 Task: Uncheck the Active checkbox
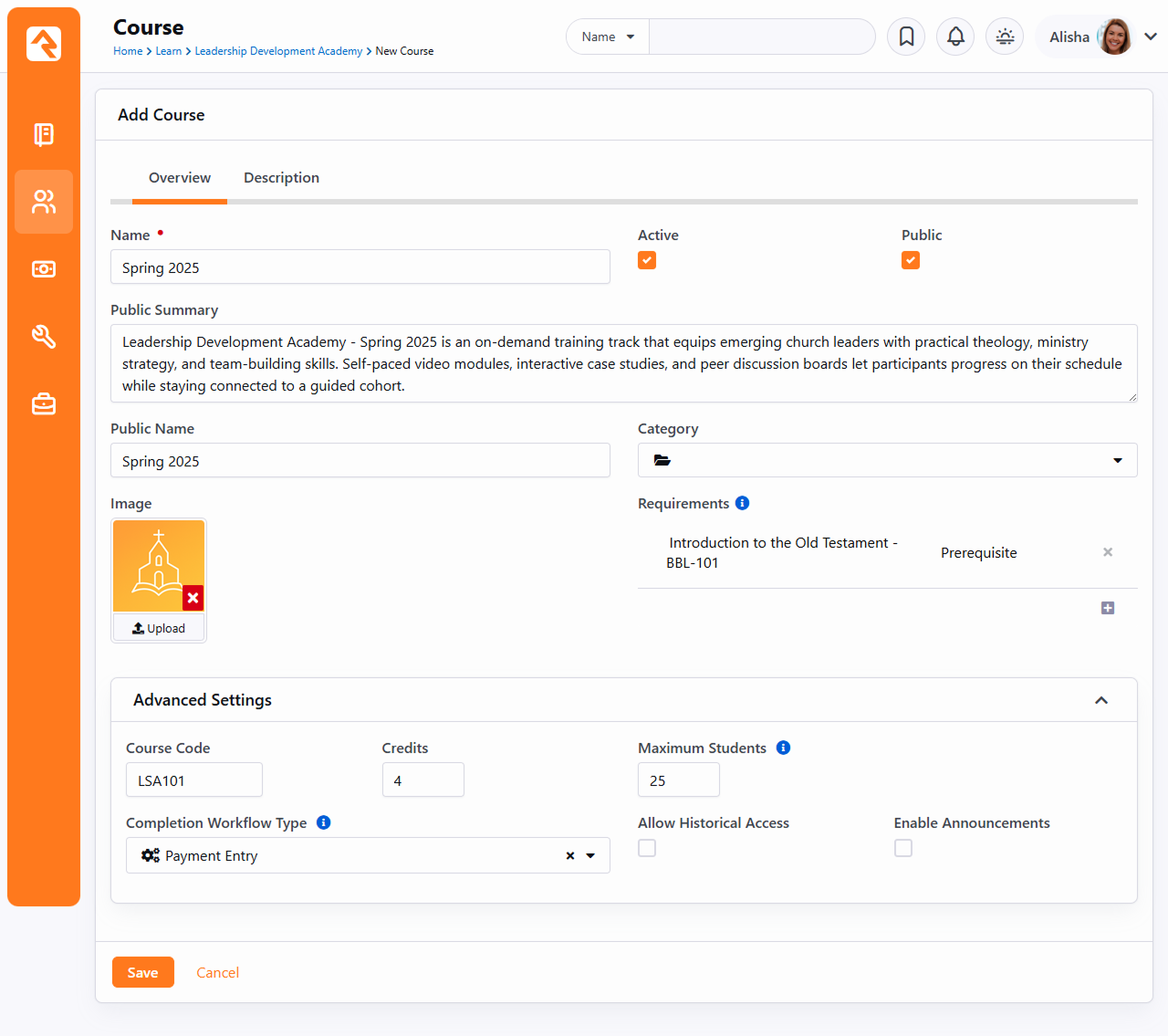click(x=647, y=260)
